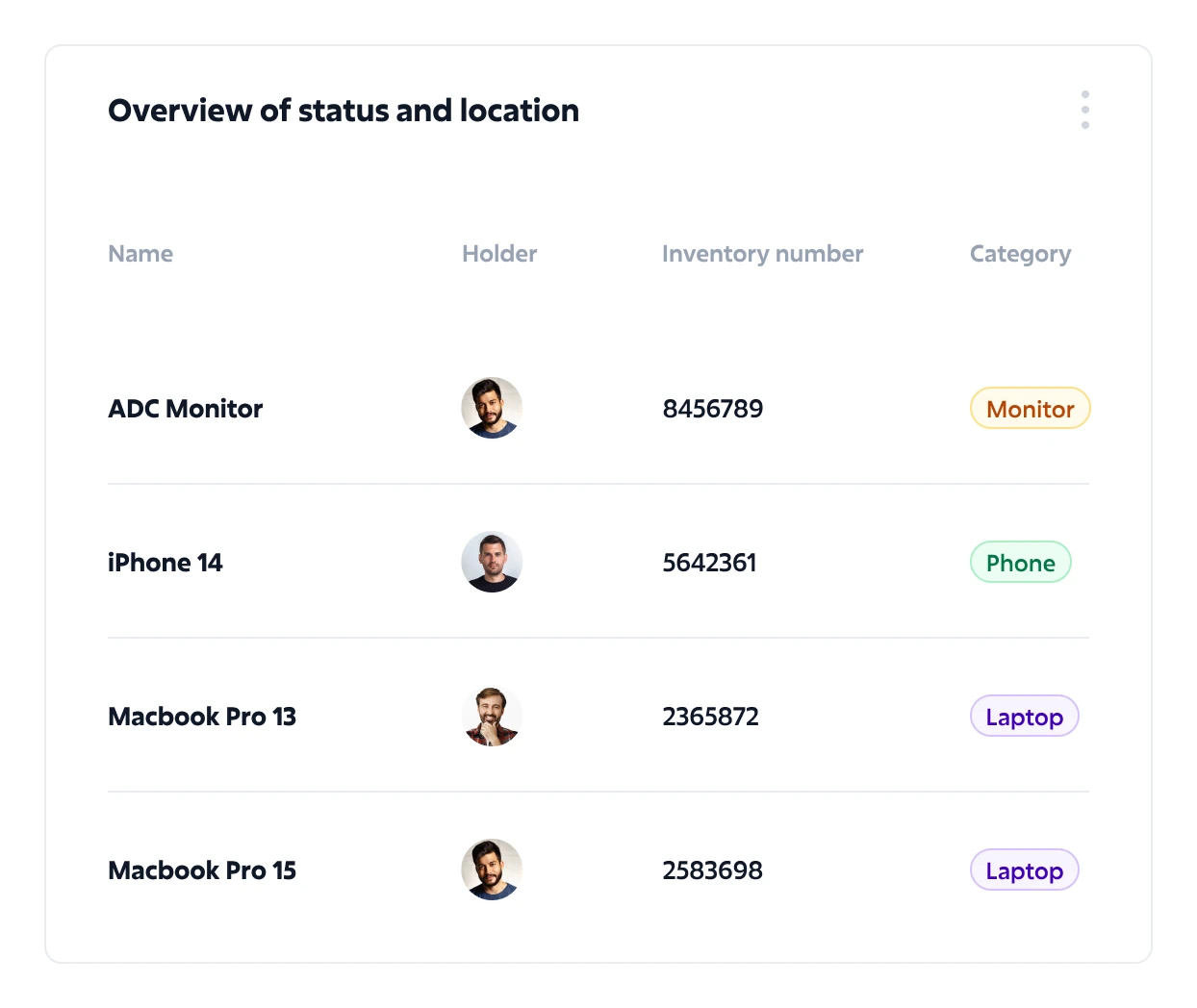Select the Monitor category tag
This screenshot has height=1008, width=1197.
pyautogui.click(x=1030, y=409)
